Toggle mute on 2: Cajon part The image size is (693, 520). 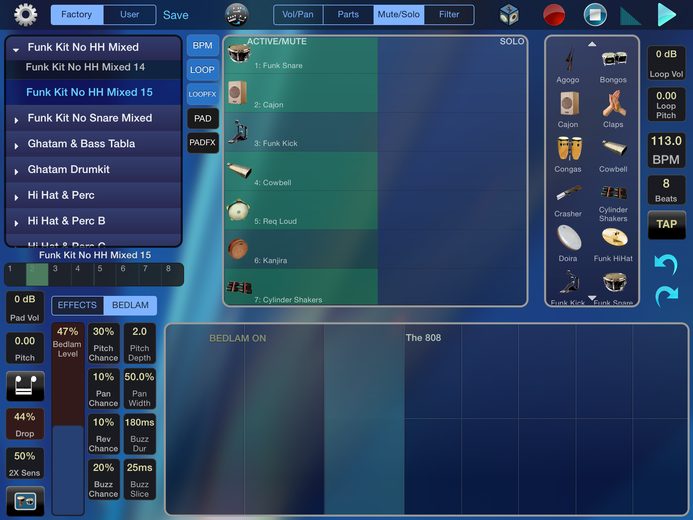[301, 93]
